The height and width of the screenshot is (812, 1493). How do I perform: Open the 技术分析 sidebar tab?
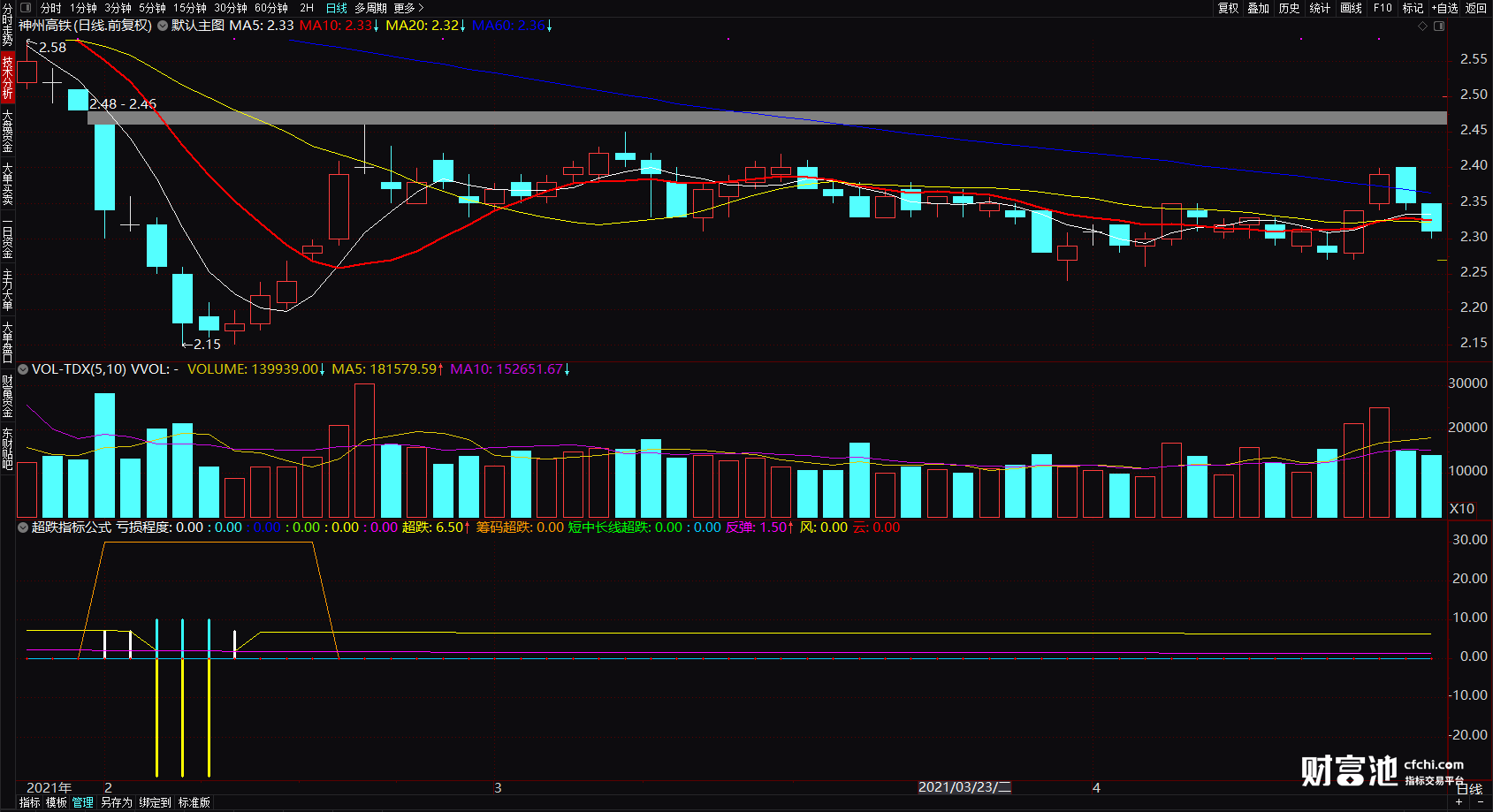pos(7,77)
